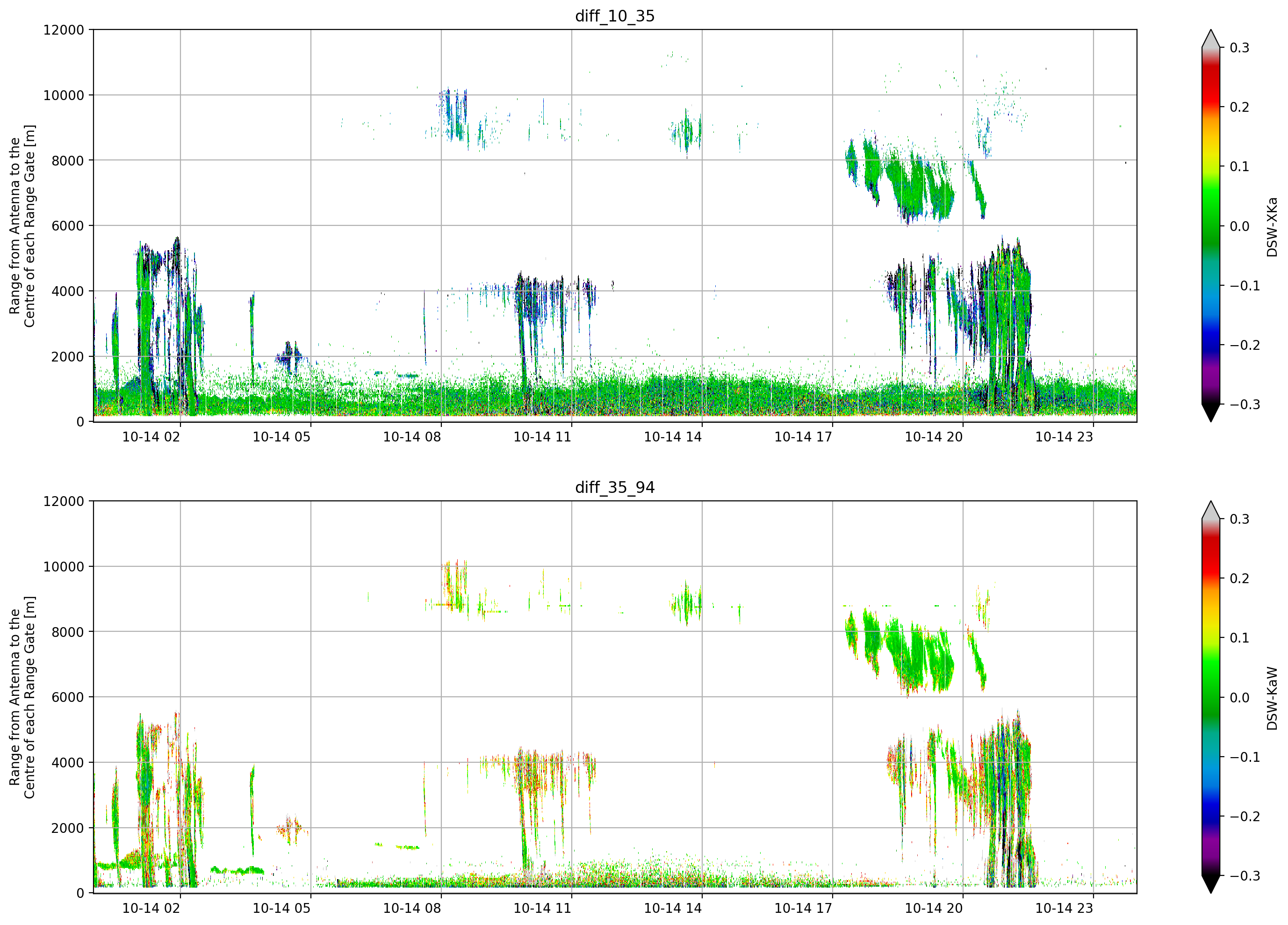The width and height of the screenshot is (1288, 925).
Task: Click the 12000 y-tick of diff_10_35 plot
Action: (64, 30)
